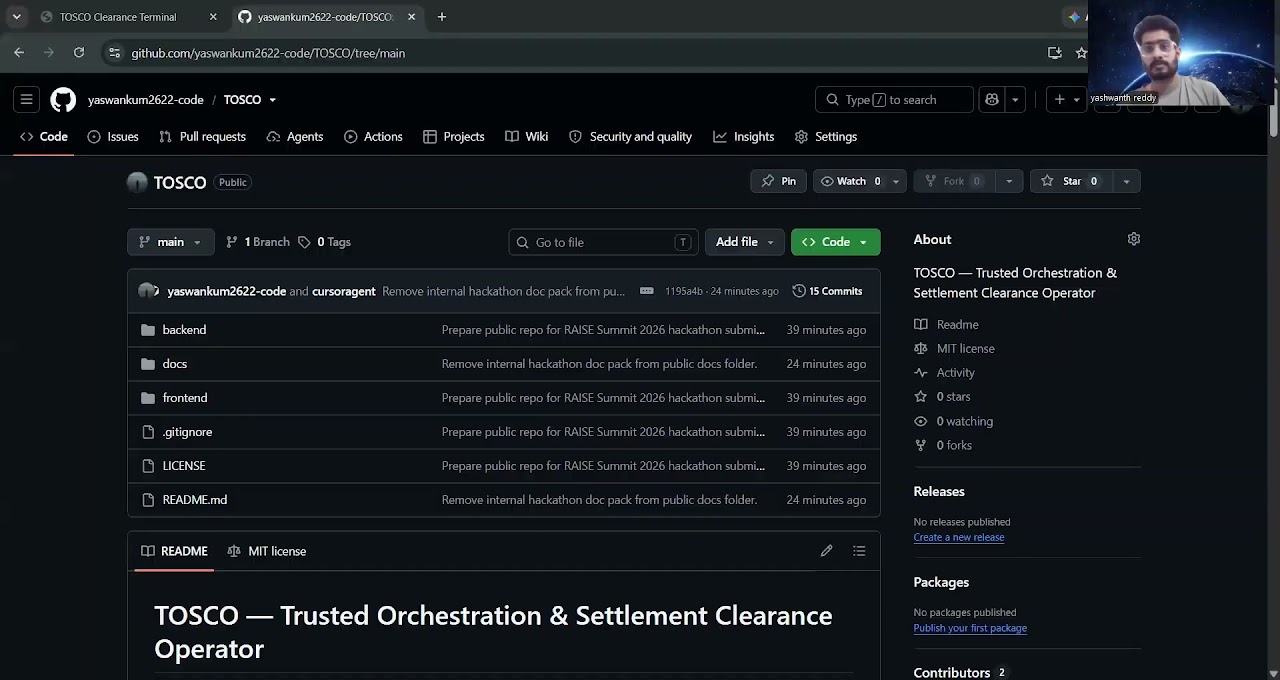Viewport: 1280px width, 680px height.
Task: Open Copilot icon next to search
Action: (x=992, y=99)
